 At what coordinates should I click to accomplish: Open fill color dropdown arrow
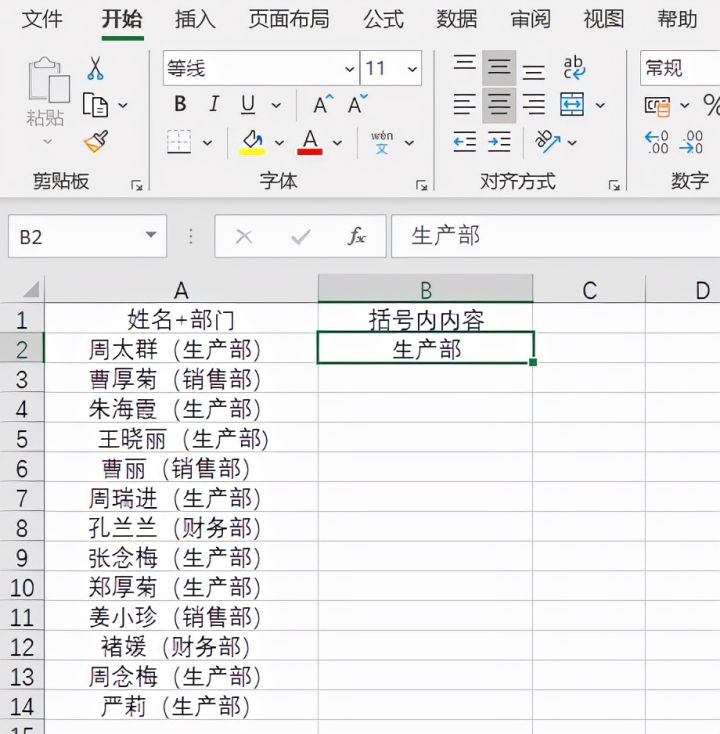[x=279, y=143]
